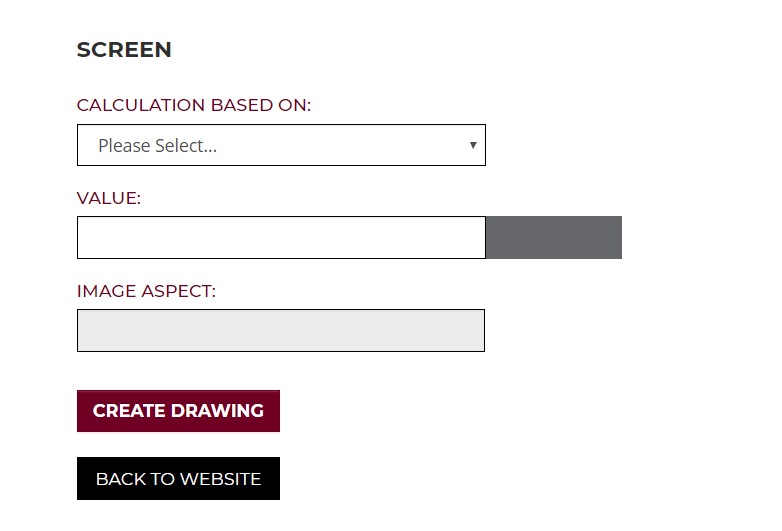This screenshot has height=531, width=782.
Task: Click the word SCREEN at the top
Action: [124, 50]
